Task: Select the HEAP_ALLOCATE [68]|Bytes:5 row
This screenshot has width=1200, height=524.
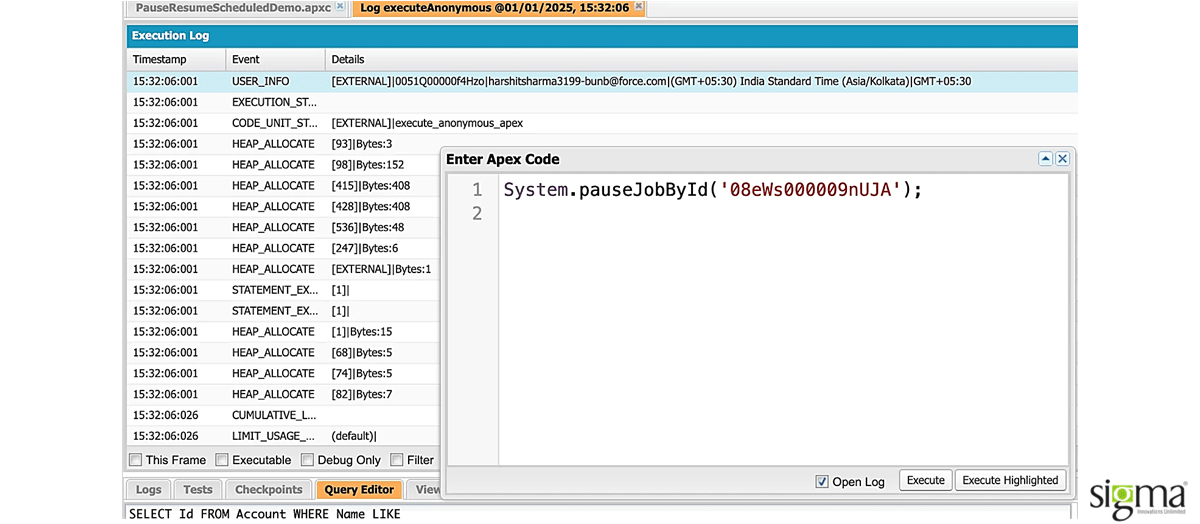Action: (283, 353)
